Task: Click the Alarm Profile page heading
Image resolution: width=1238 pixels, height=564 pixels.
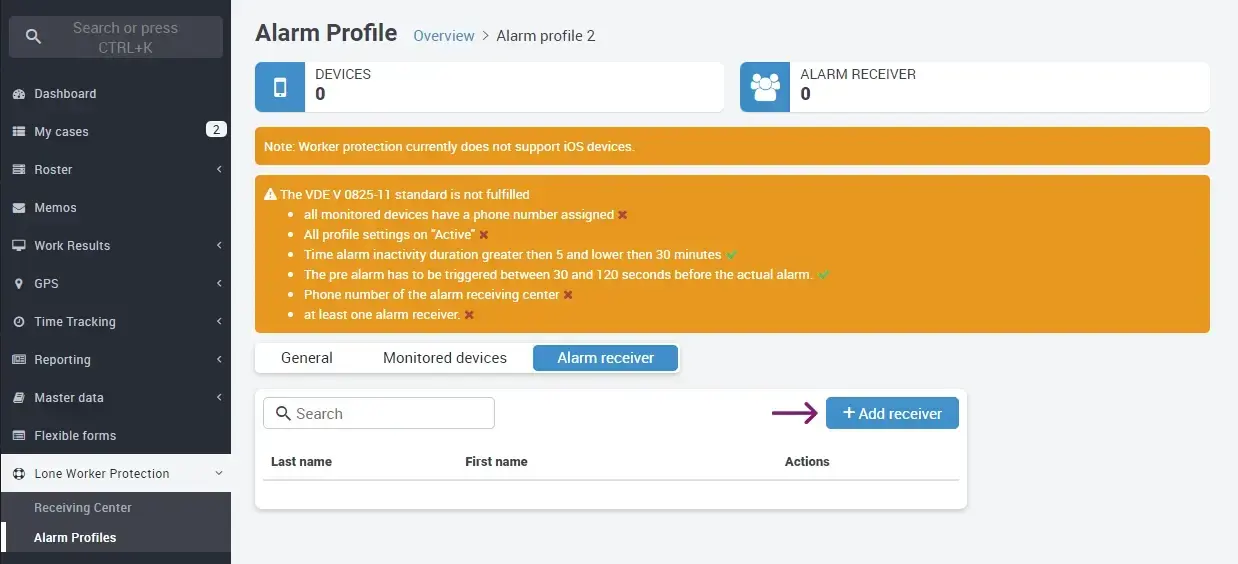Action: (326, 33)
